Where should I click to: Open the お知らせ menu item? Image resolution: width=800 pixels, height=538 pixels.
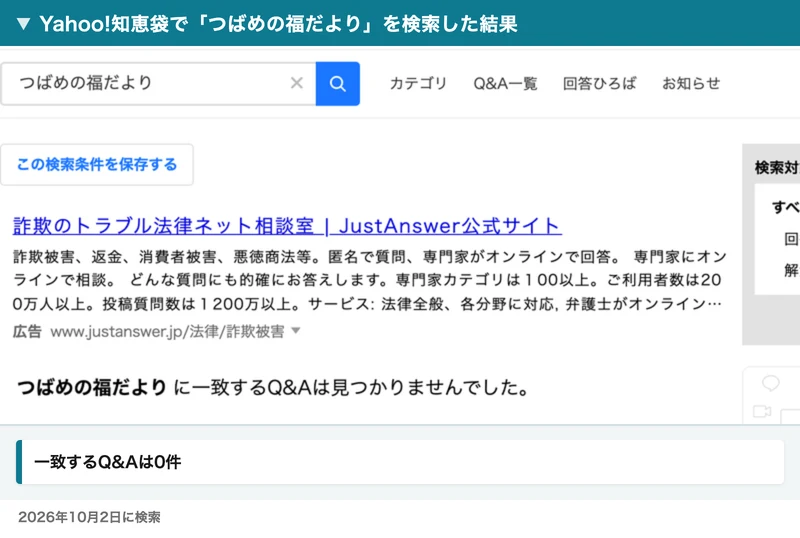(691, 83)
